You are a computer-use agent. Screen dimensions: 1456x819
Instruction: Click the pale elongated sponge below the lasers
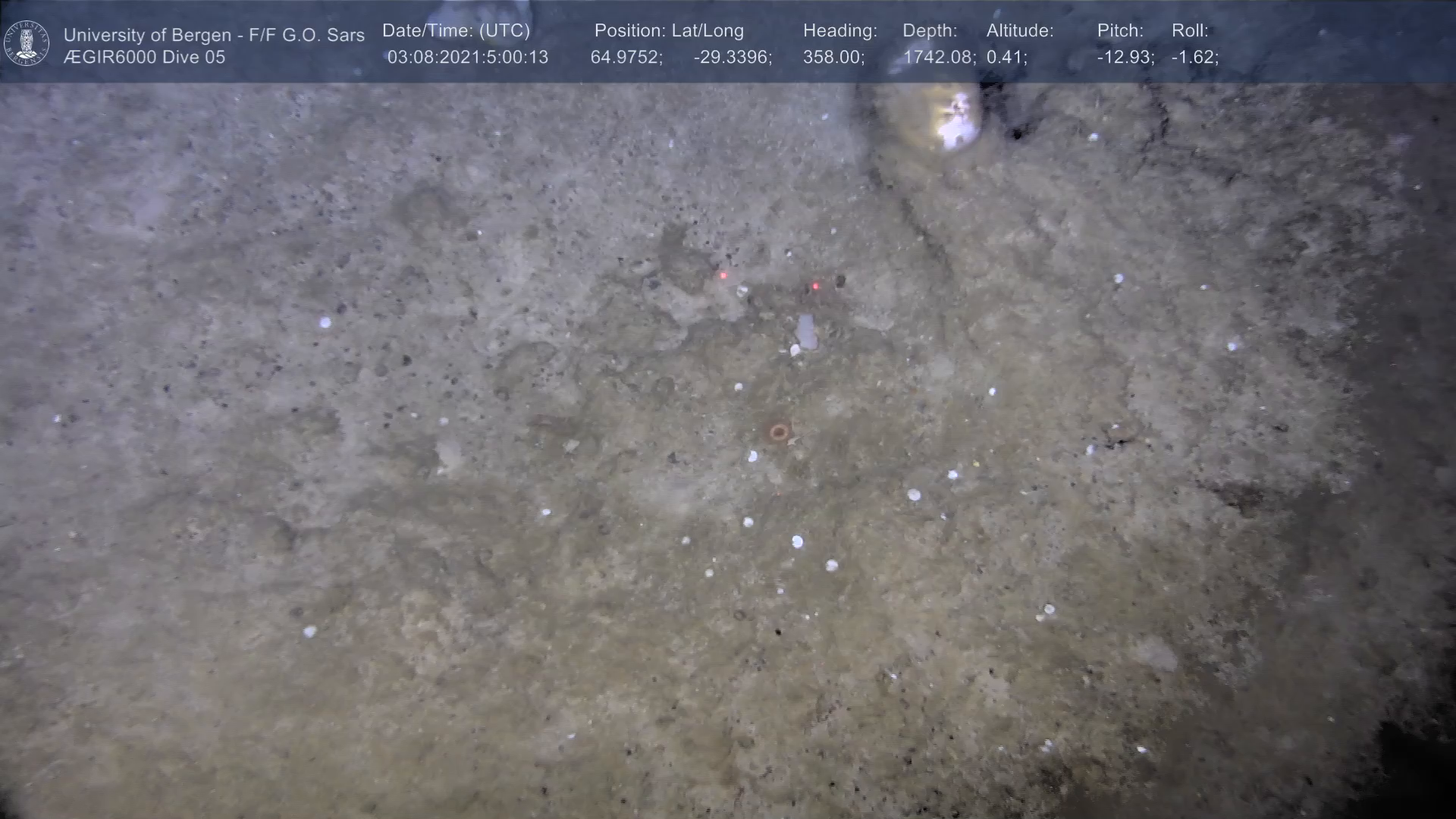pos(806,333)
